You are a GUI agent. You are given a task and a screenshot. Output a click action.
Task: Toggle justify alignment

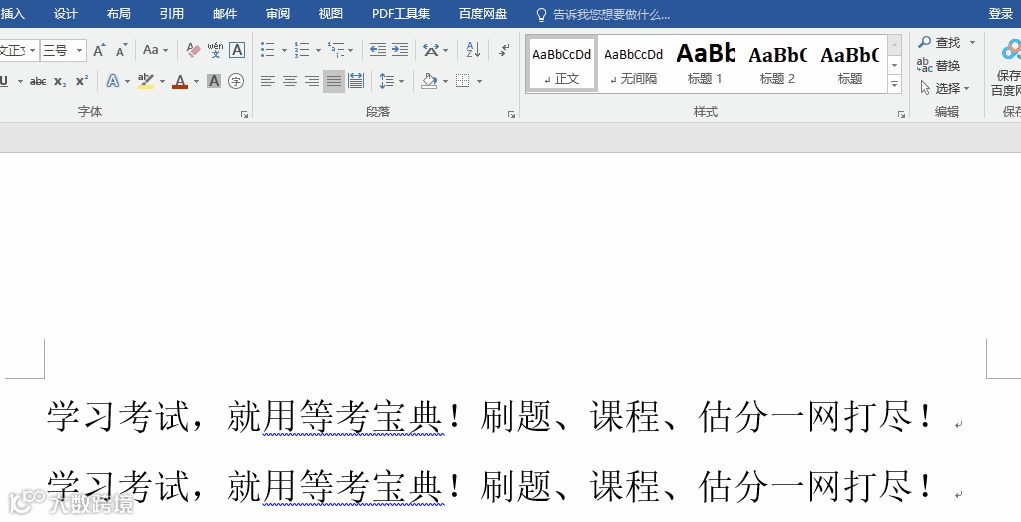coord(334,81)
